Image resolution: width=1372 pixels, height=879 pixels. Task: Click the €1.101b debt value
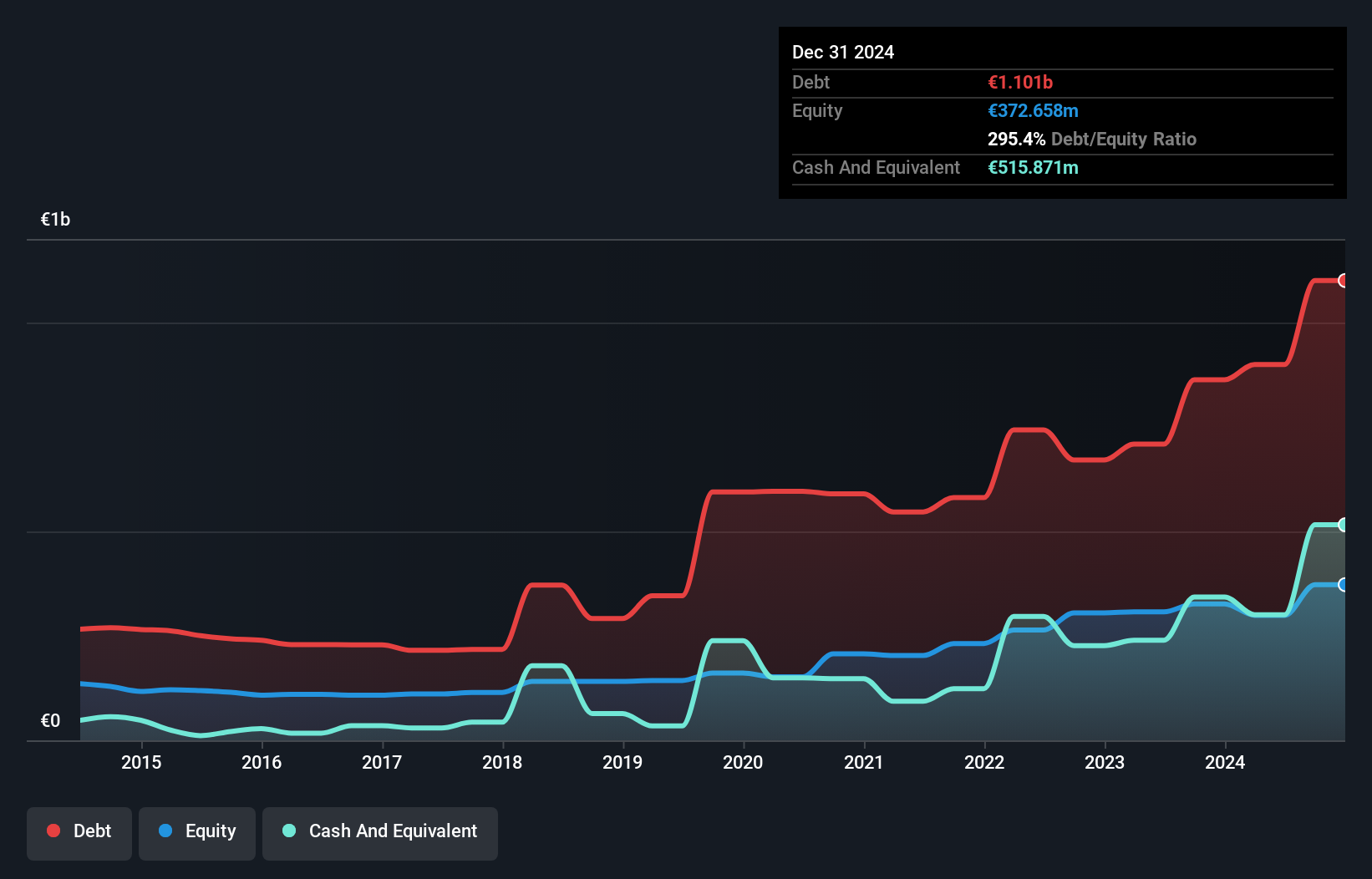[x=1020, y=82]
